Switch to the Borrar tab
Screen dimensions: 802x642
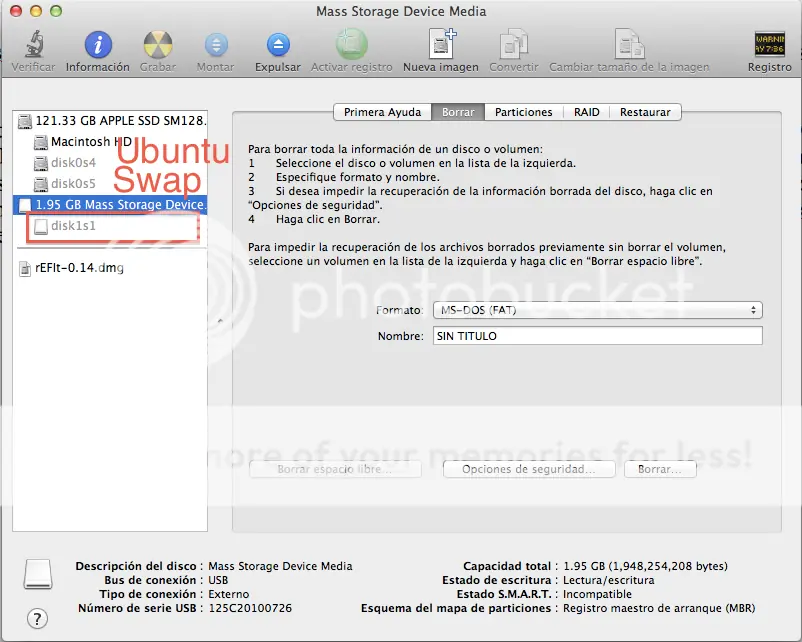pyautogui.click(x=458, y=112)
